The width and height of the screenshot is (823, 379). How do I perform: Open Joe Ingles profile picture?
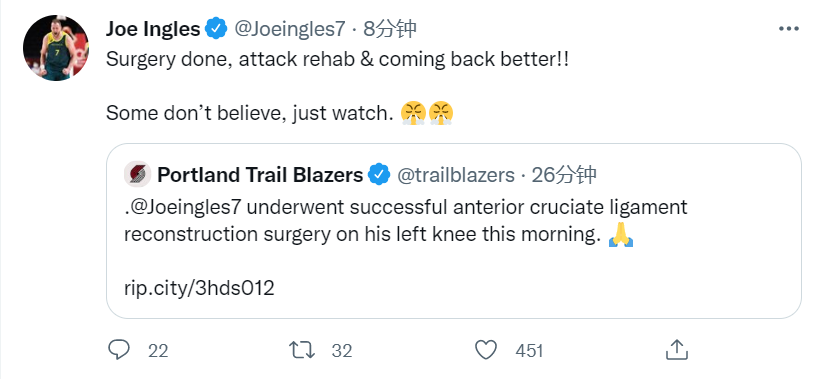(x=56, y=48)
